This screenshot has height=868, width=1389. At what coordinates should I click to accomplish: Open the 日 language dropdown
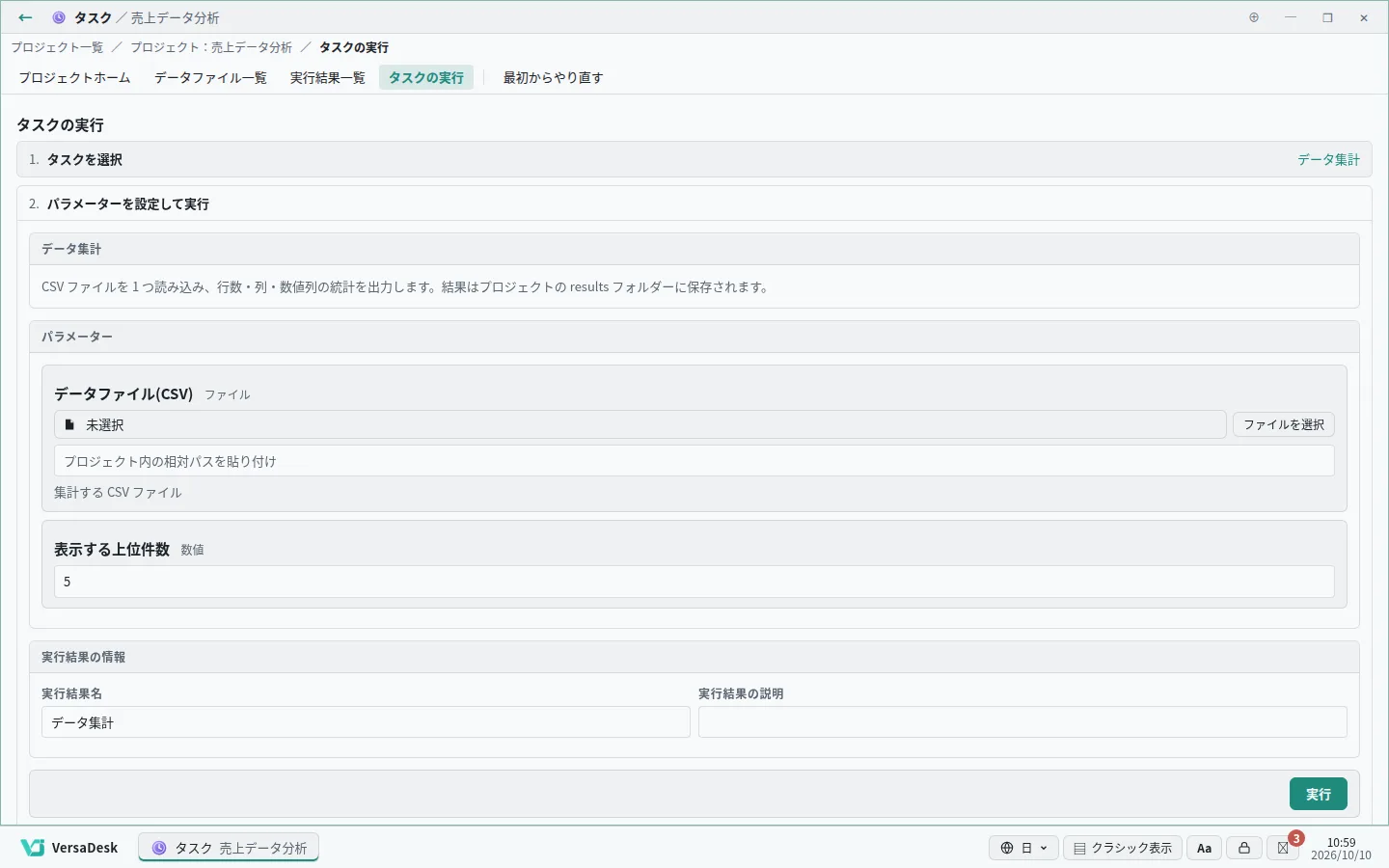(1023, 848)
